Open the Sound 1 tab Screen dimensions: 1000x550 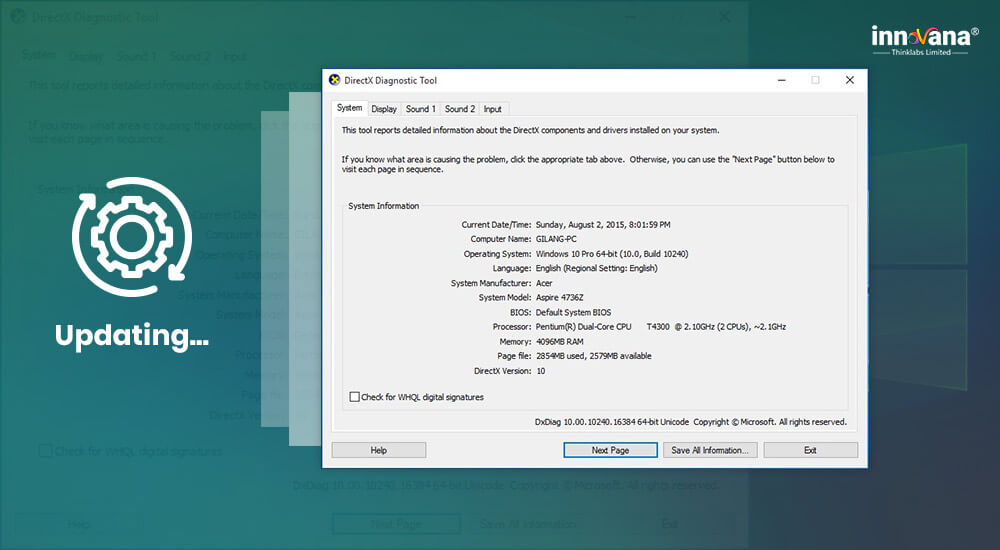point(420,109)
